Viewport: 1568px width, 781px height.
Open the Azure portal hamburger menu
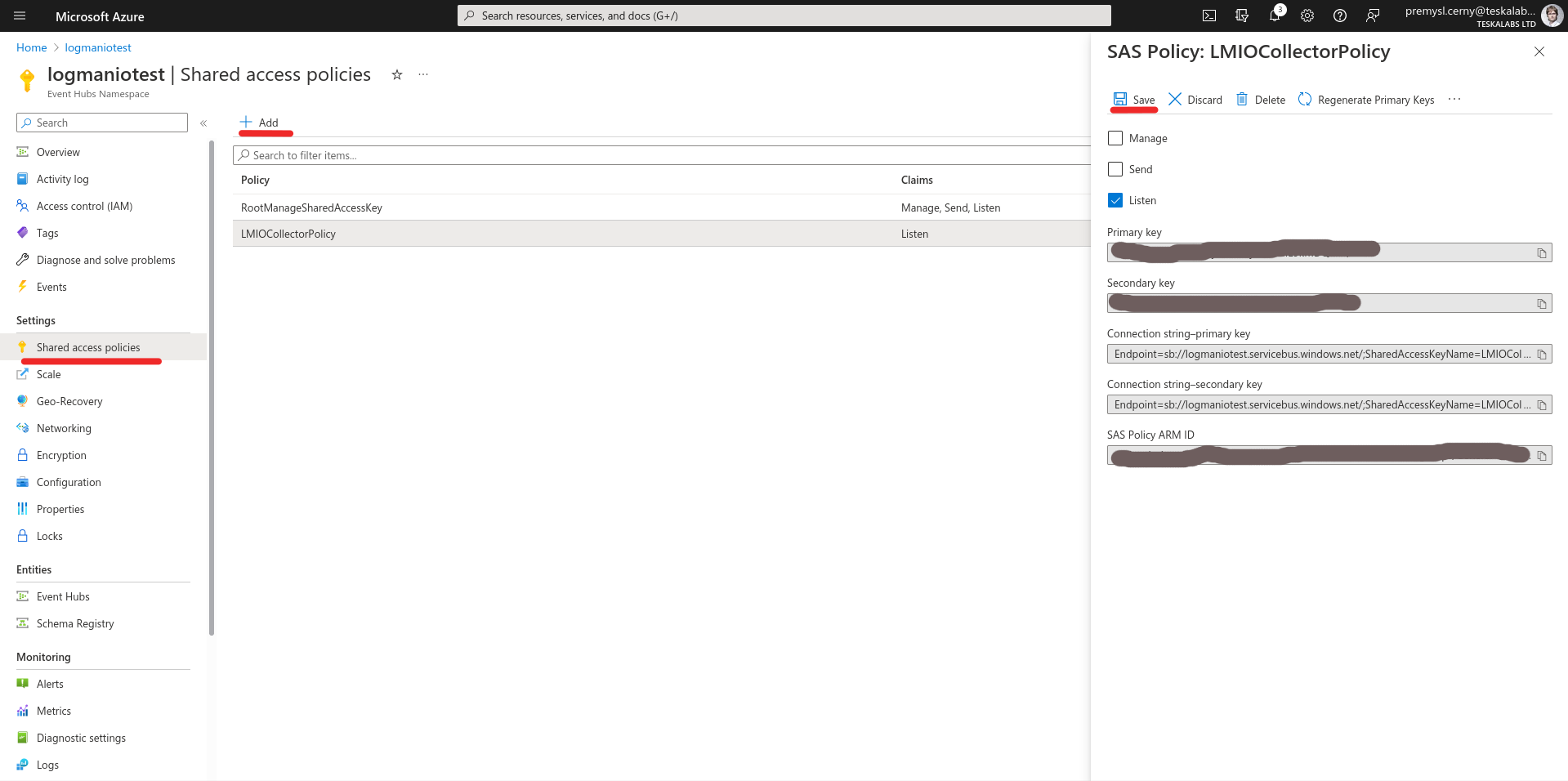(x=20, y=16)
